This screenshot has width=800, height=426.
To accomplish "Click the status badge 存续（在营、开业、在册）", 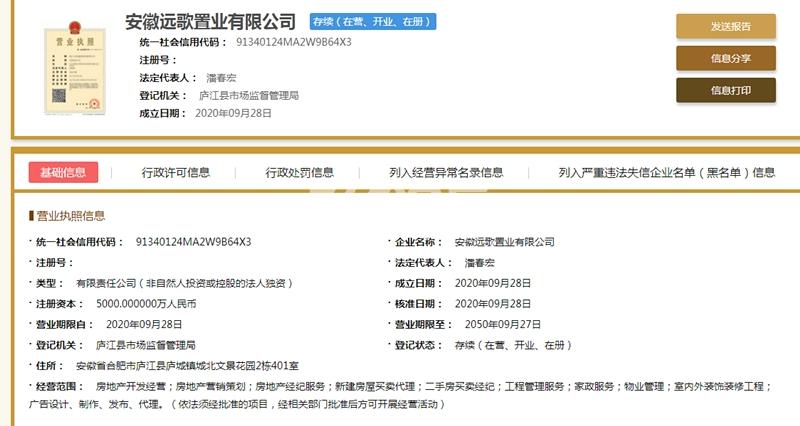I will click(373, 21).
